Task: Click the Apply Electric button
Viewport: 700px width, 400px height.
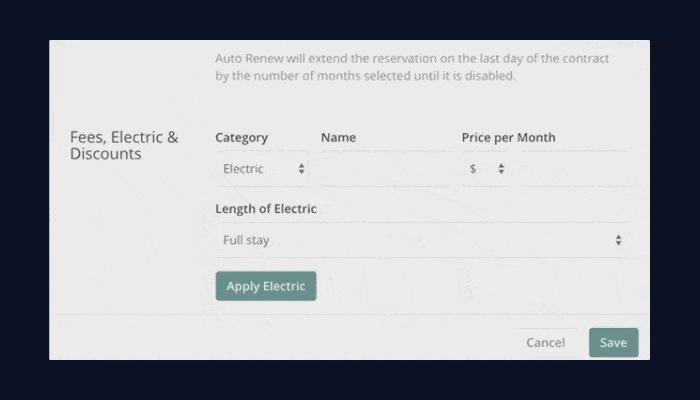Action: click(x=266, y=286)
